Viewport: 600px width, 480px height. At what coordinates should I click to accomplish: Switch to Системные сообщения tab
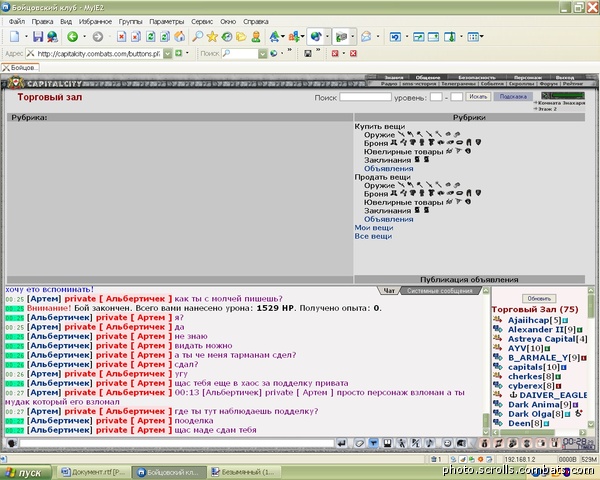(x=440, y=291)
